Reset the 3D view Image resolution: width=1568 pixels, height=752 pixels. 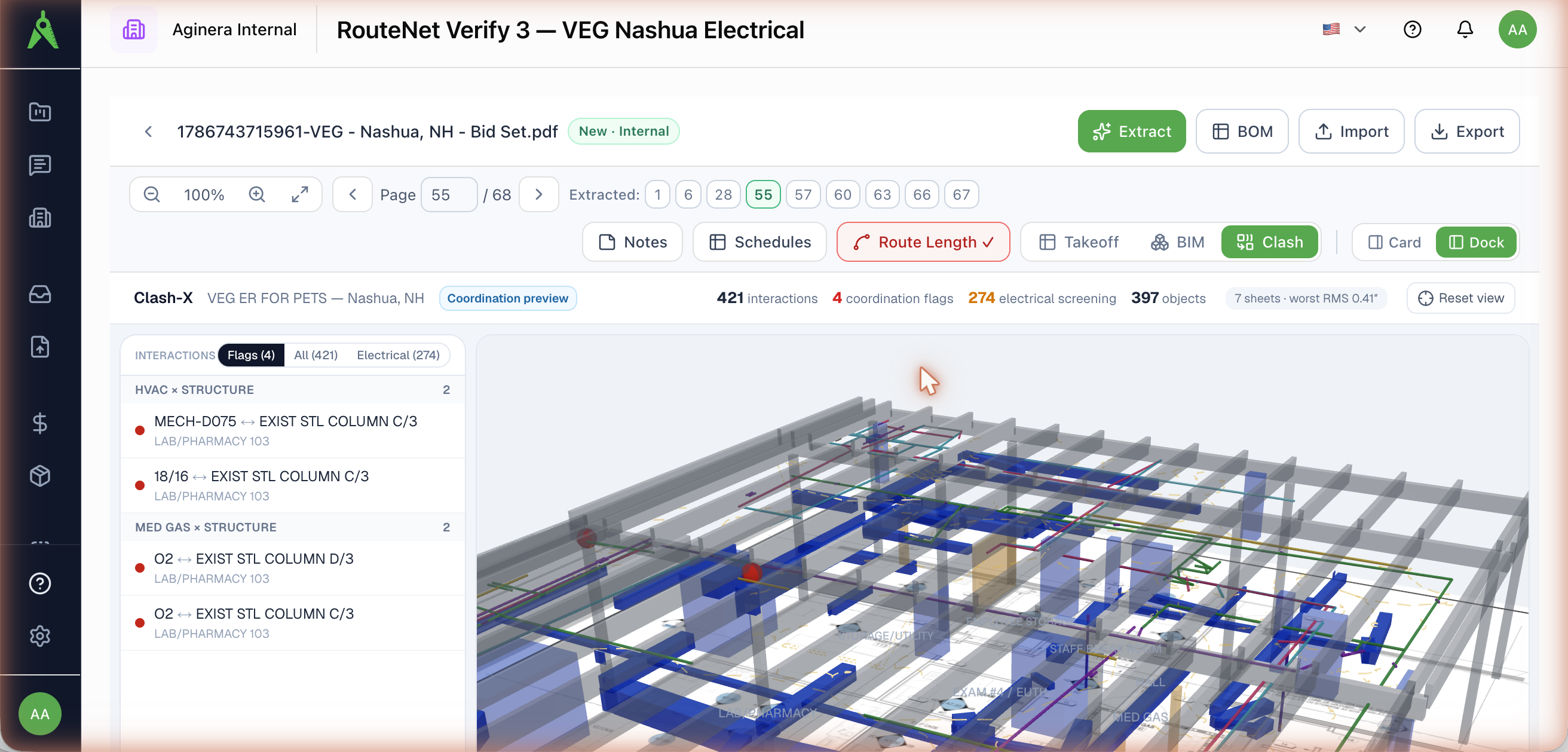pyautogui.click(x=1461, y=298)
